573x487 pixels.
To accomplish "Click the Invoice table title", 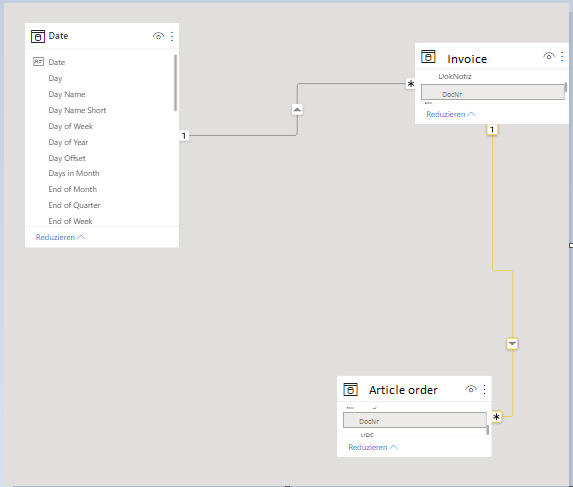I will click(x=467, y=59).
